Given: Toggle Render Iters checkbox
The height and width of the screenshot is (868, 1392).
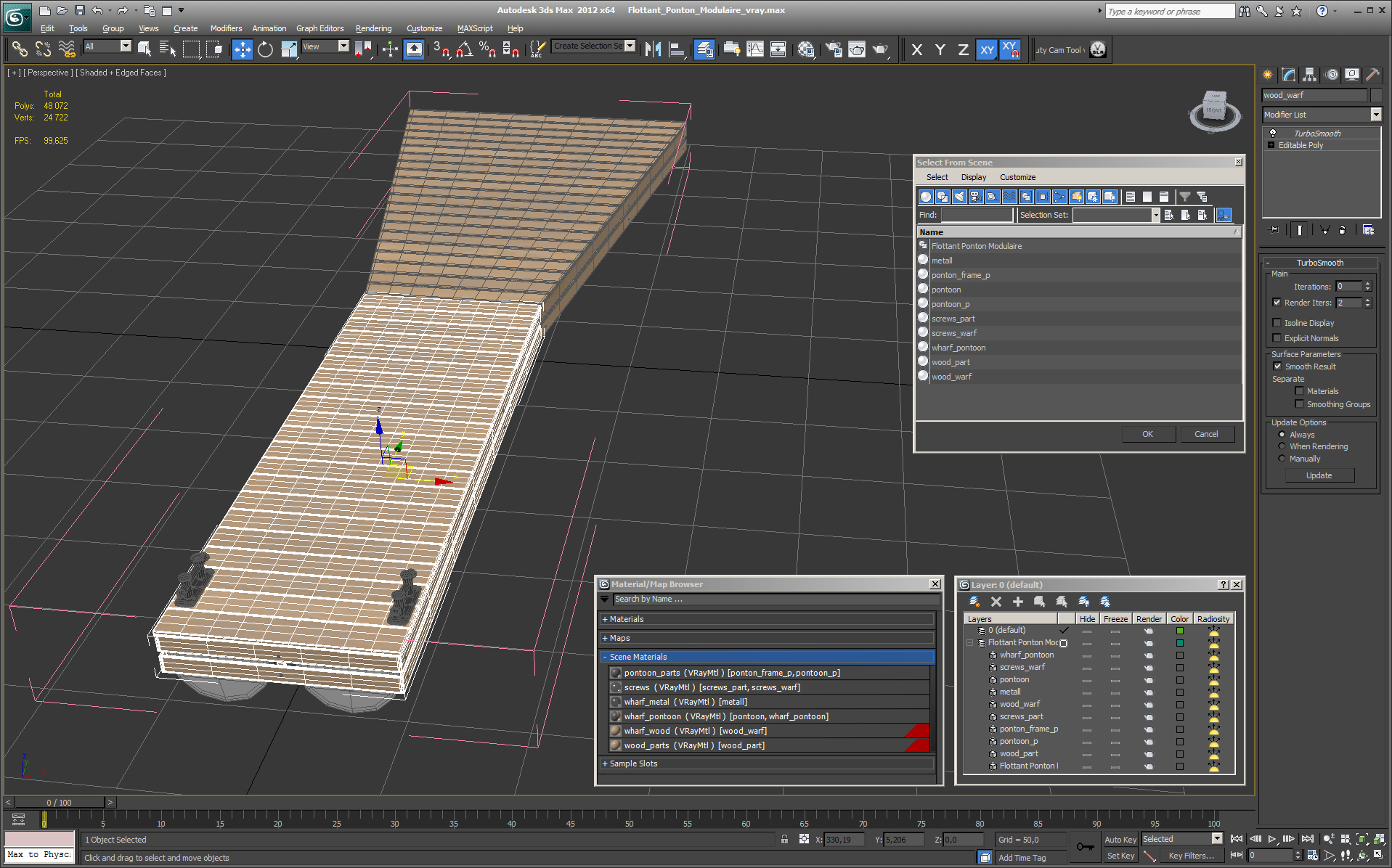Looking at the screenshot, I should [x=1277, y=303].
